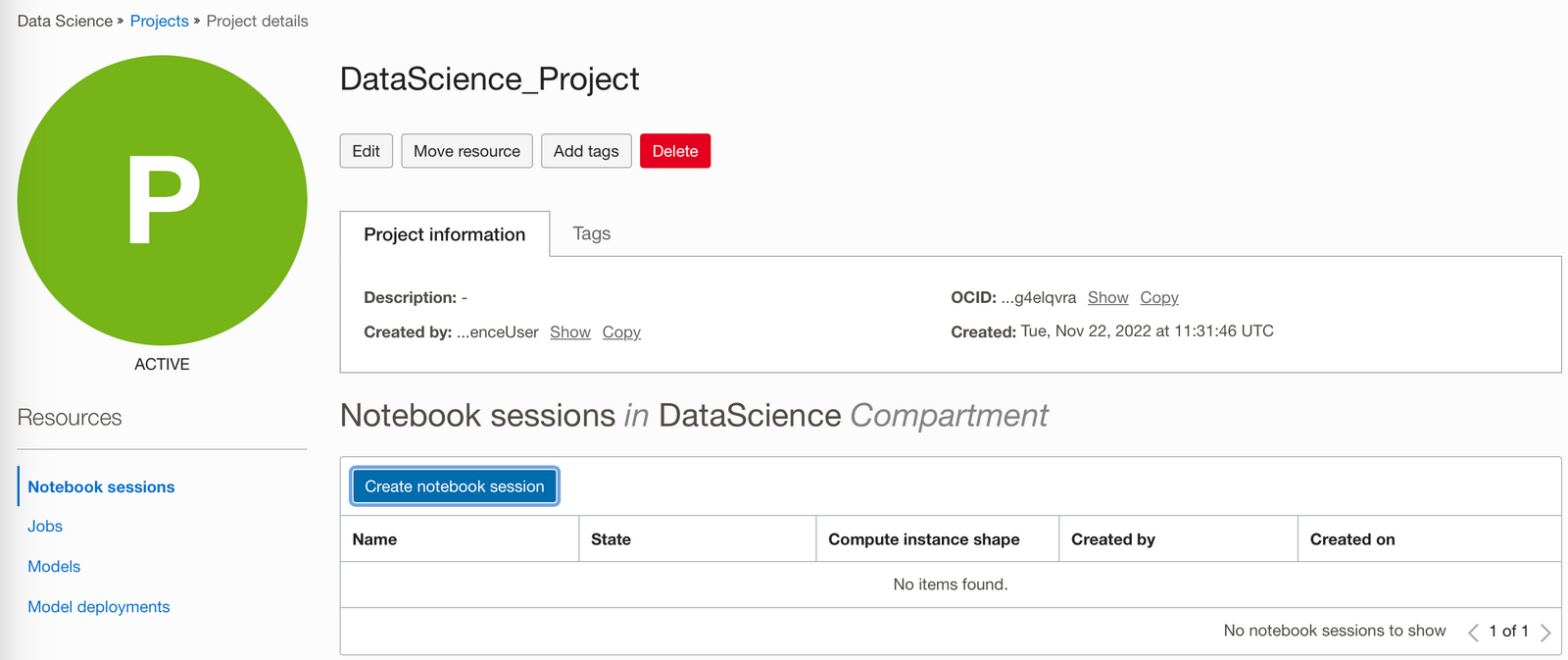Copy the Created by value
Image resolution: width=1568 pixels, height=660 pixels.
(x=621, y=332)
